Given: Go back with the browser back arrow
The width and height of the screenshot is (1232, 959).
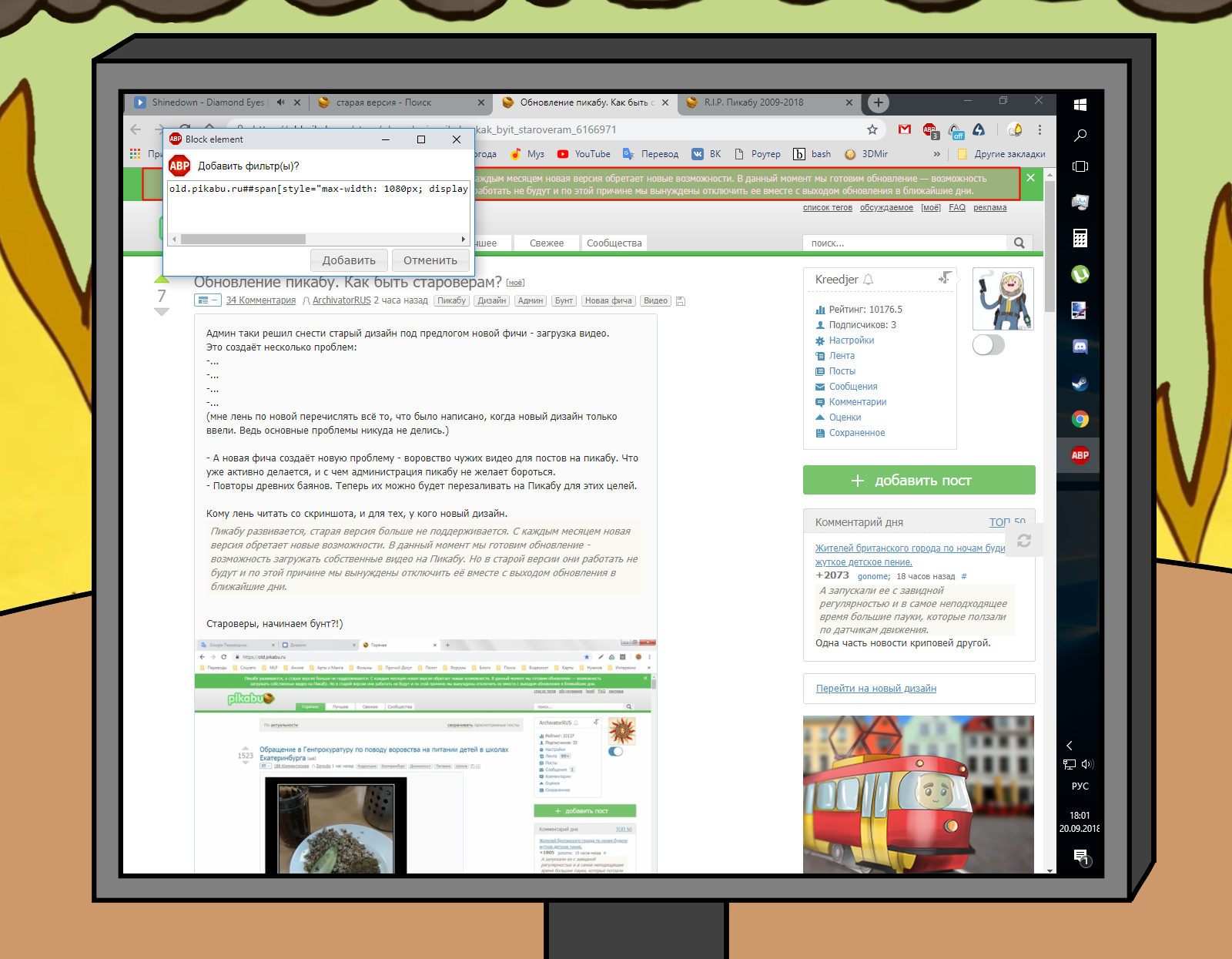Looking at the screenshot, I should pyautogui.click(x=136, y=129).
